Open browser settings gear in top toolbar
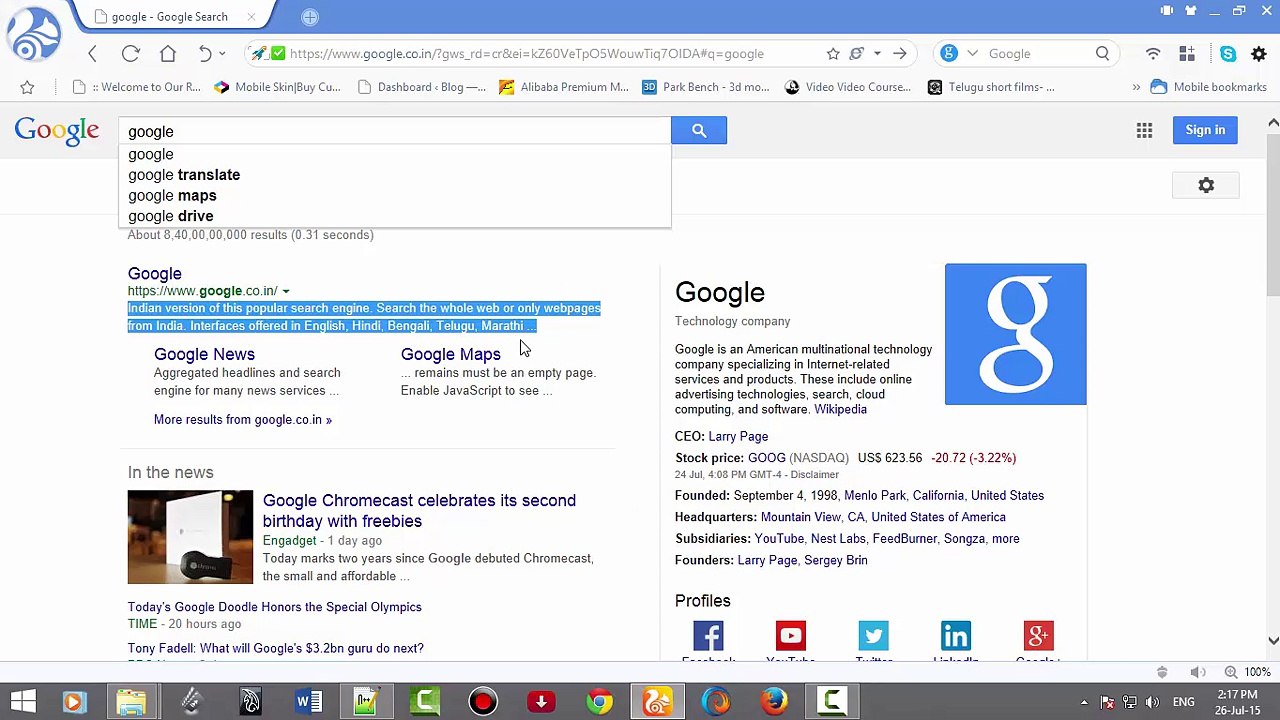The image size is (1280, 720). tap(1259, 54)
